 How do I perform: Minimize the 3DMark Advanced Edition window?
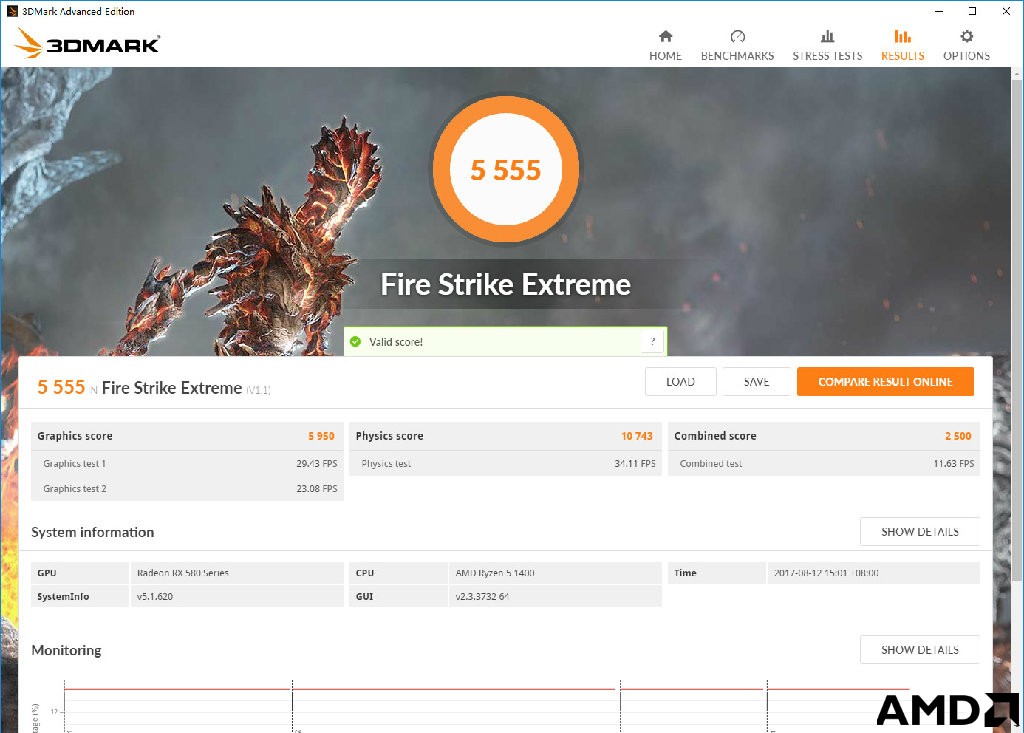click(939, 11)
